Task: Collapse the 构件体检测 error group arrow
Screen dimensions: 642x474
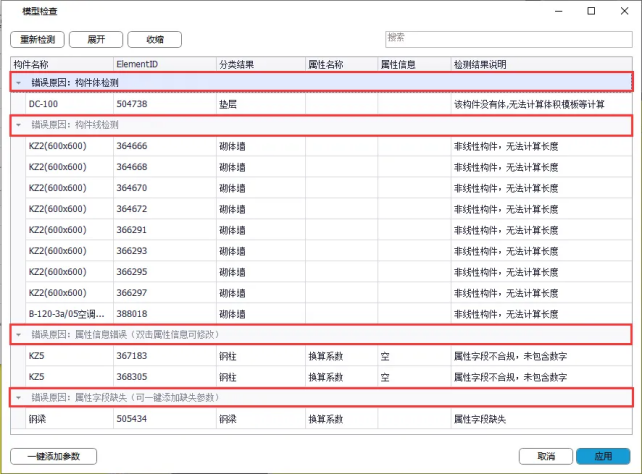Action: click(x=18, y=82)
